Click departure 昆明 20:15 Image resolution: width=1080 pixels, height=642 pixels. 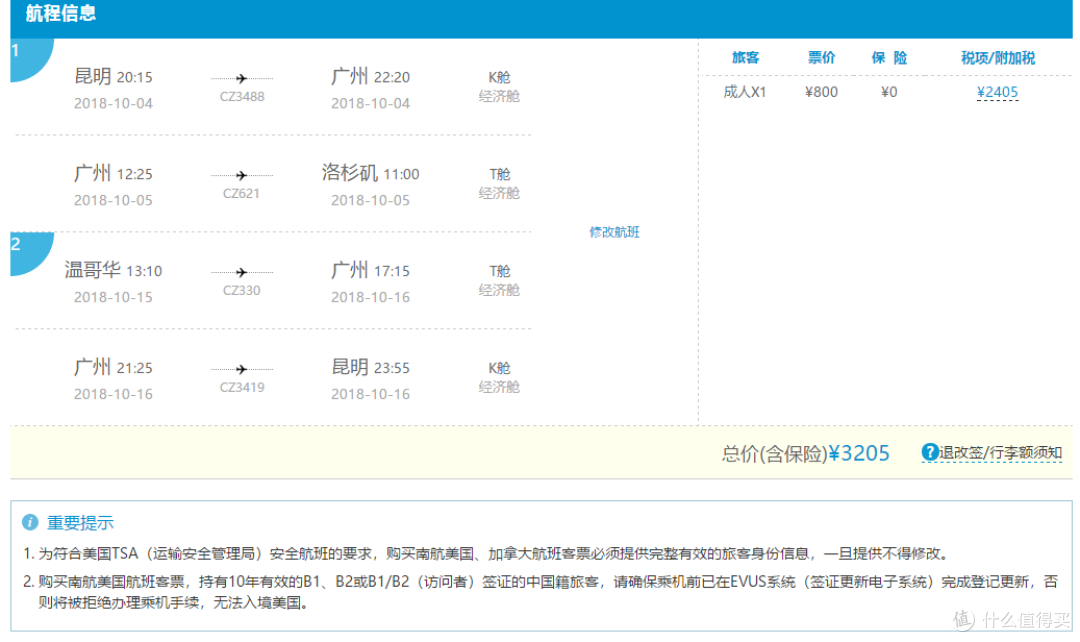click(113, 76)
